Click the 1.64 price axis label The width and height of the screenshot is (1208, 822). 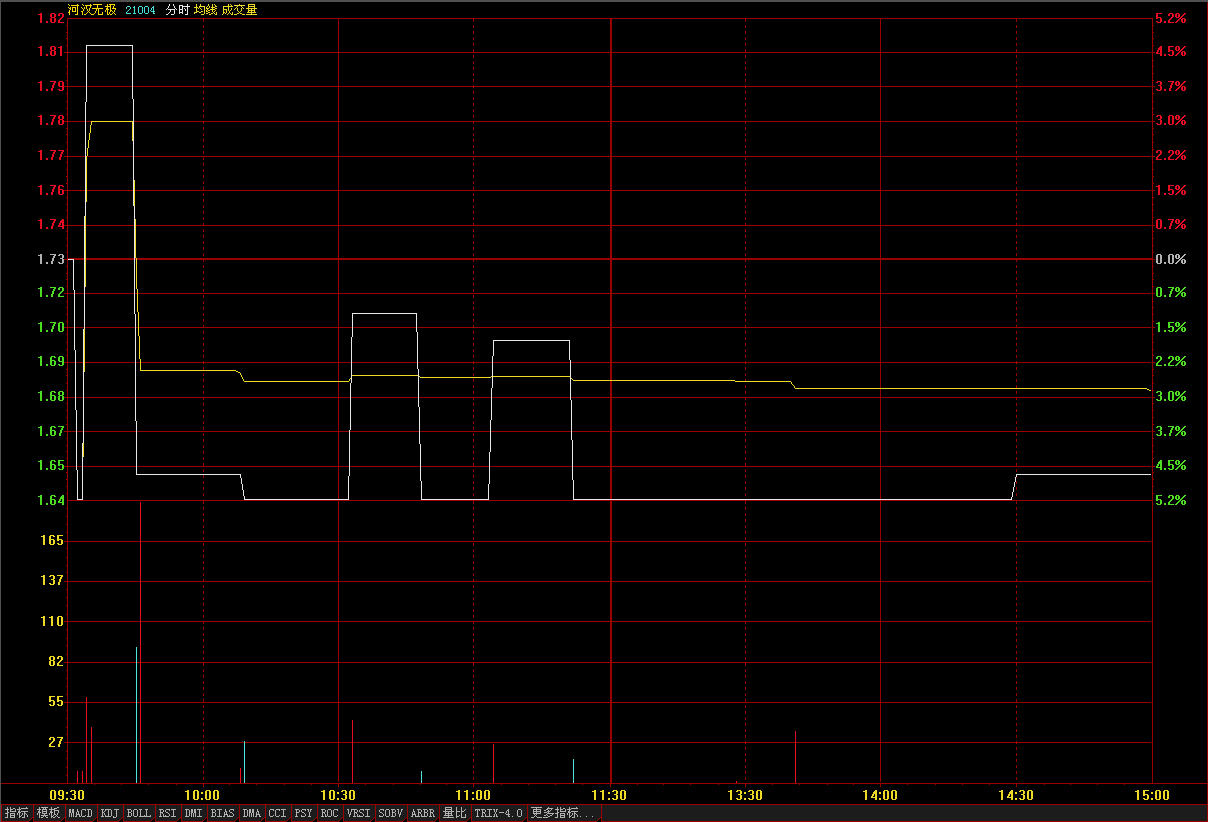[x=50, y=500]
